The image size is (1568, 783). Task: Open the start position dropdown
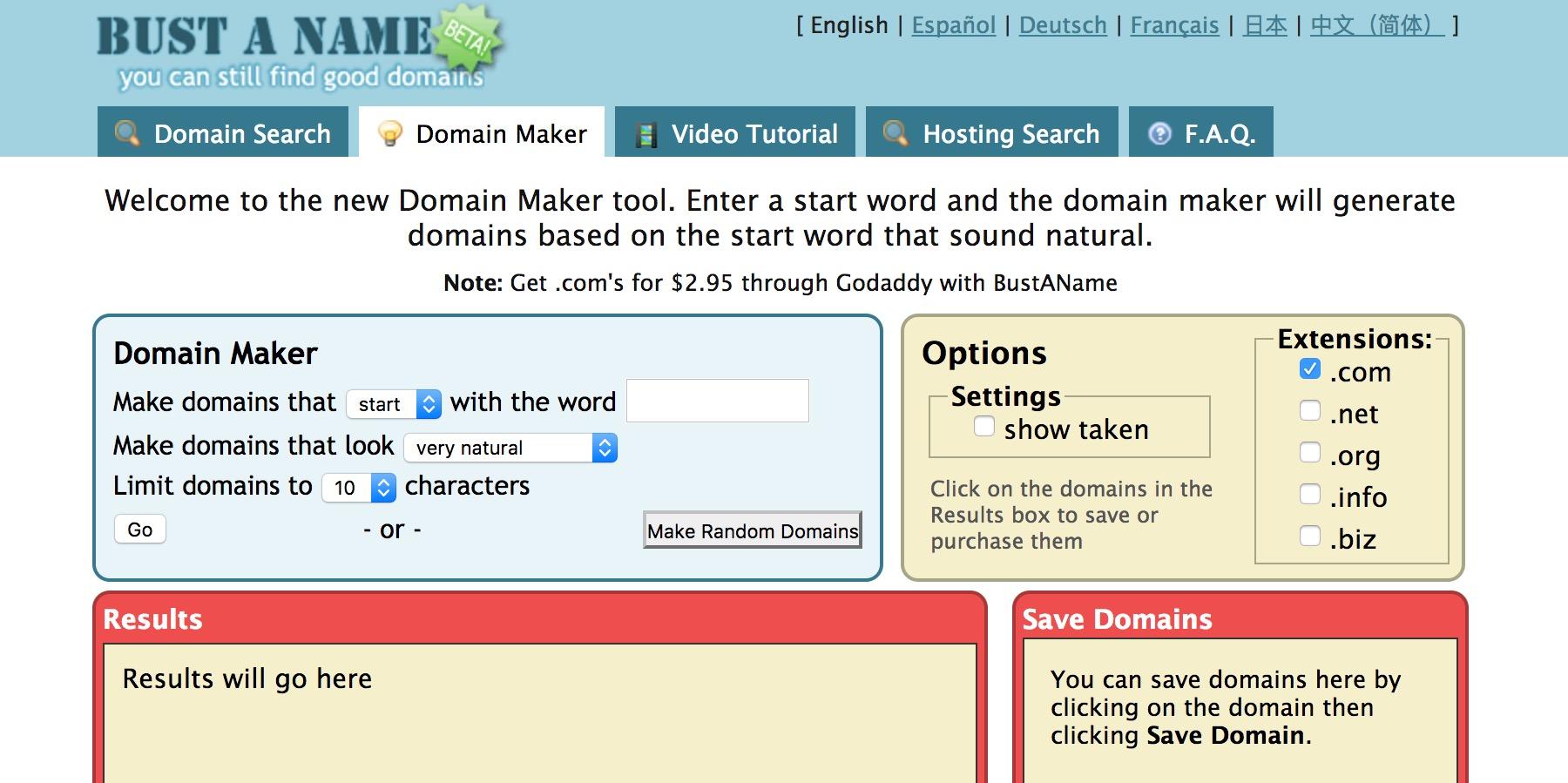pyautogui.click(x=394, y=404)
